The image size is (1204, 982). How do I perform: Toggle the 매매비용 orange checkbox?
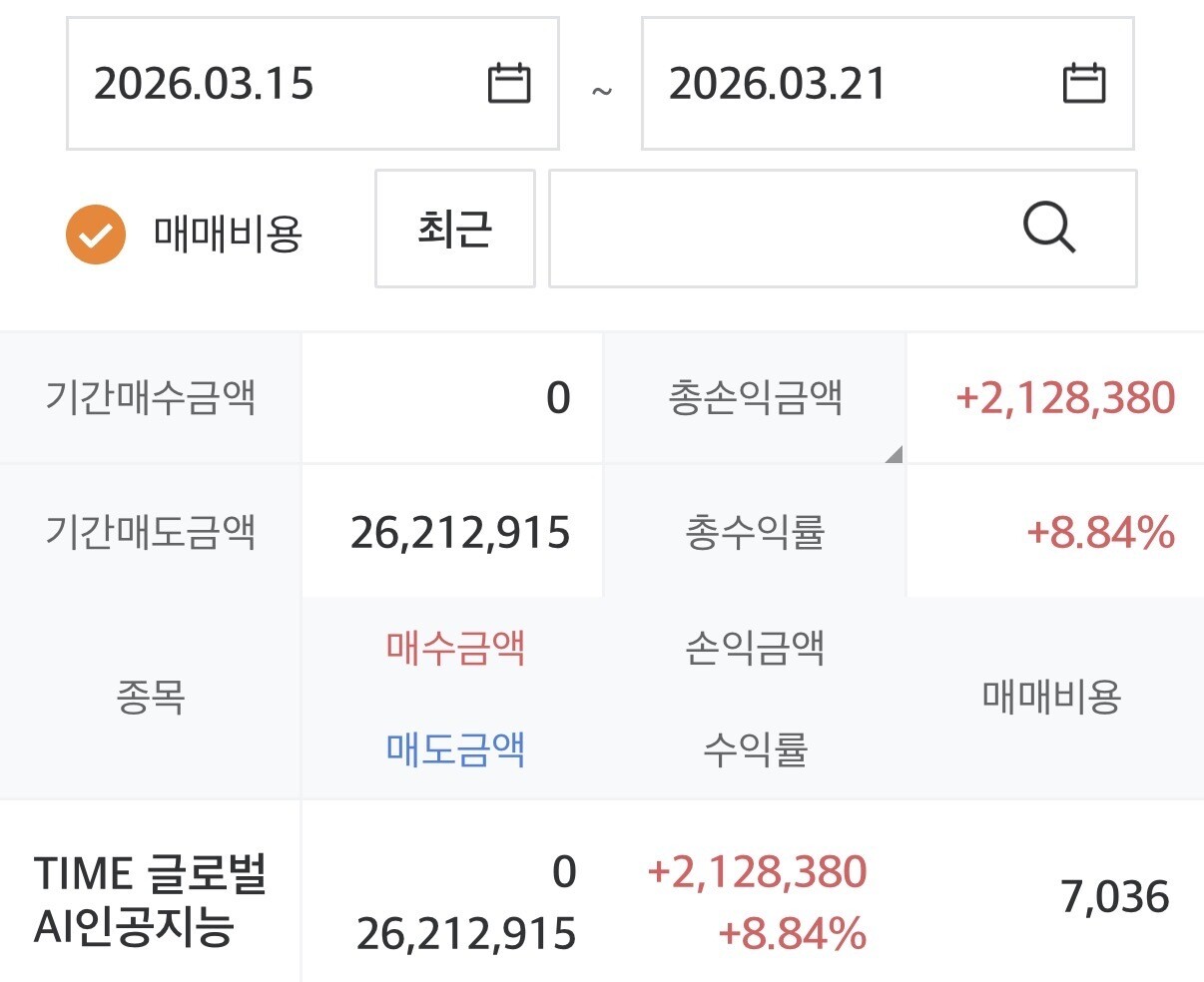coord(96,235)
